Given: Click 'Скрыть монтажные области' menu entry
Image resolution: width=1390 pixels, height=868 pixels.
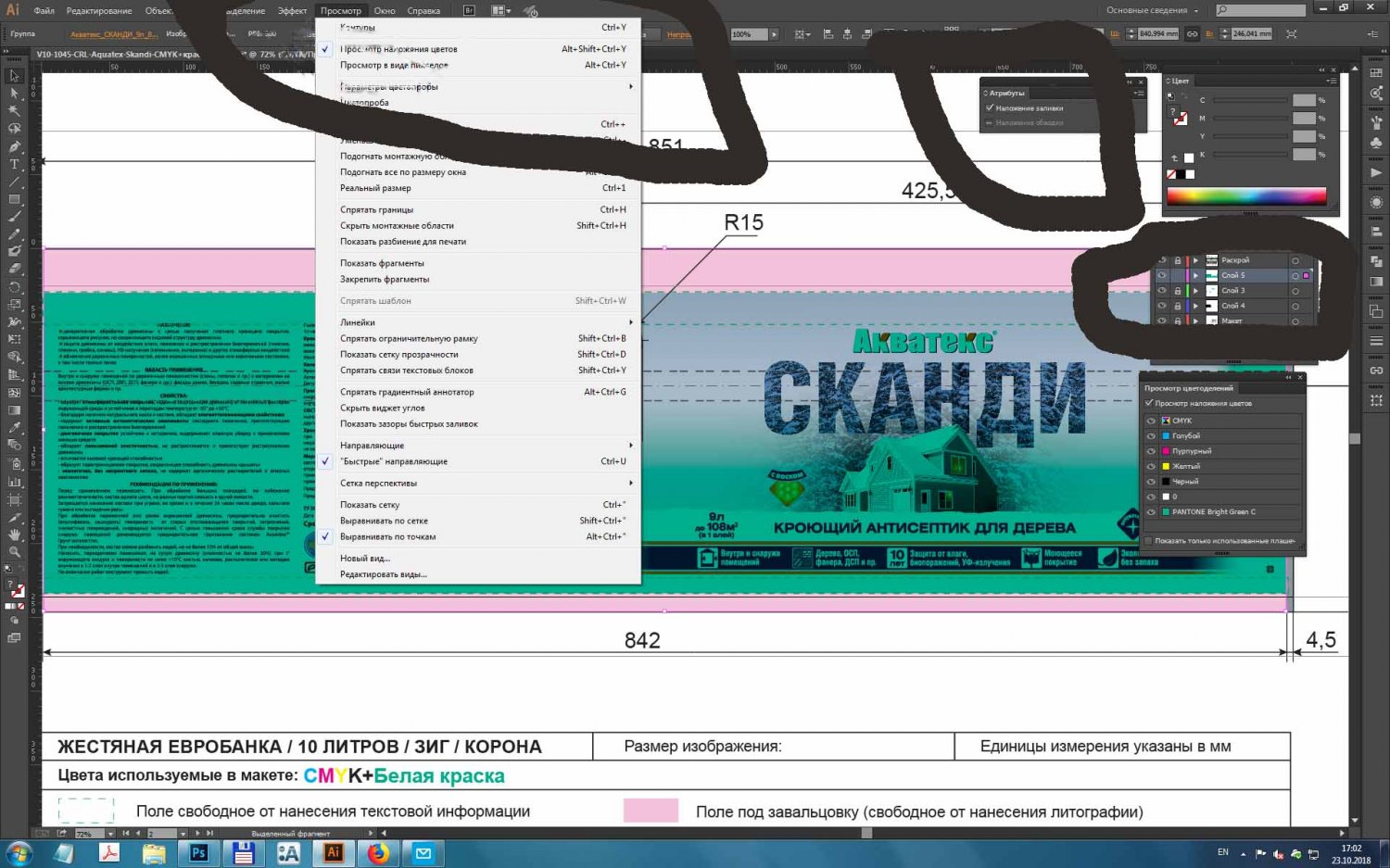Looking at the screenshot, I should 477,225.
